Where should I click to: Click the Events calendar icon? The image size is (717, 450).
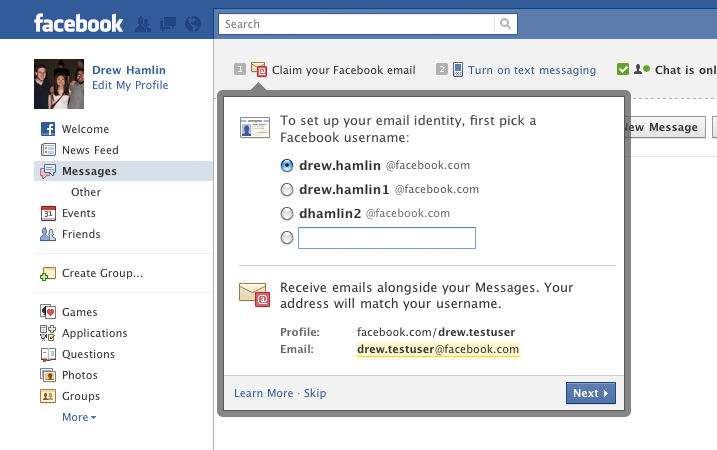click(x=48, y=213)
